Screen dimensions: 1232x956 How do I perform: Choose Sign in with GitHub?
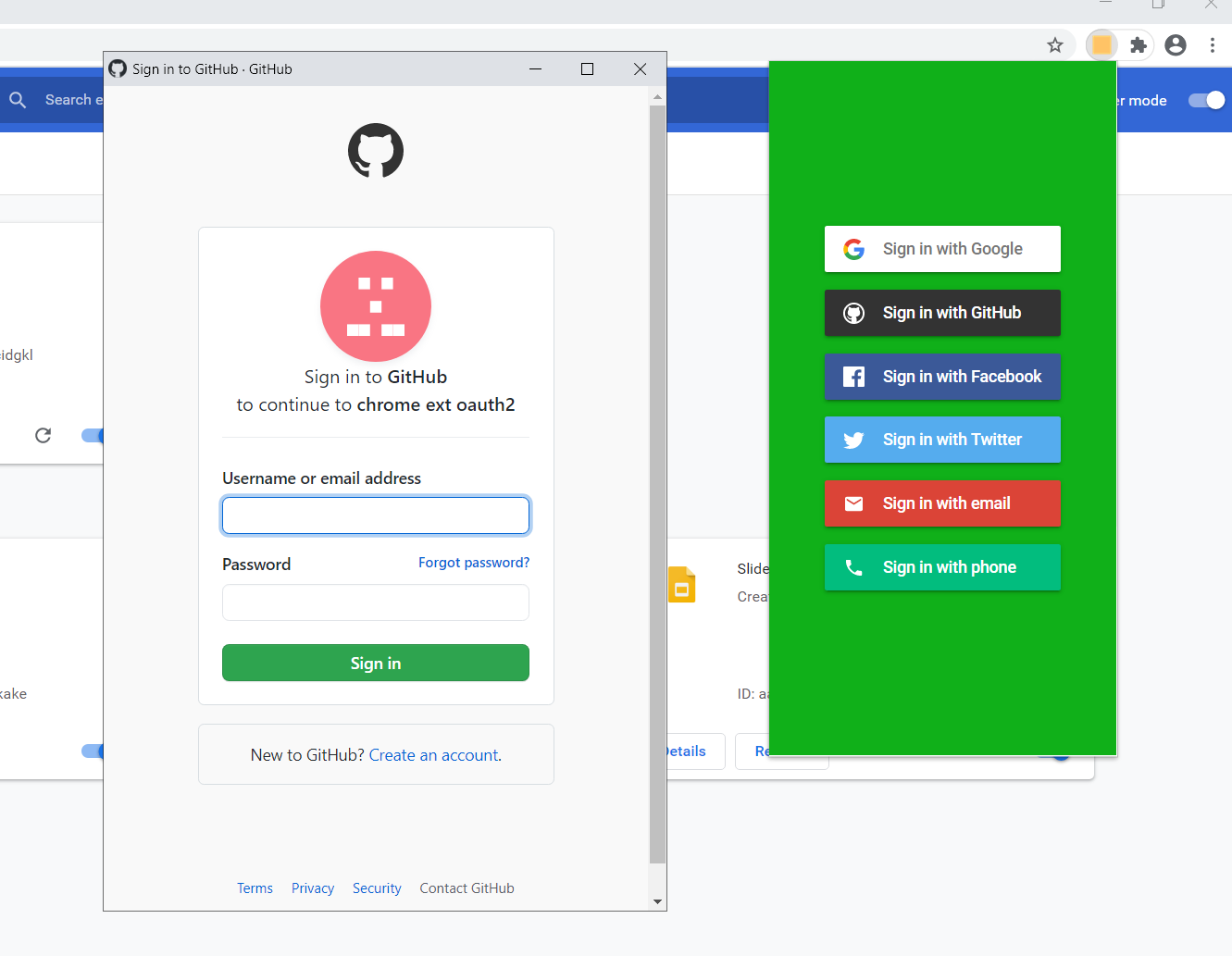942,313
